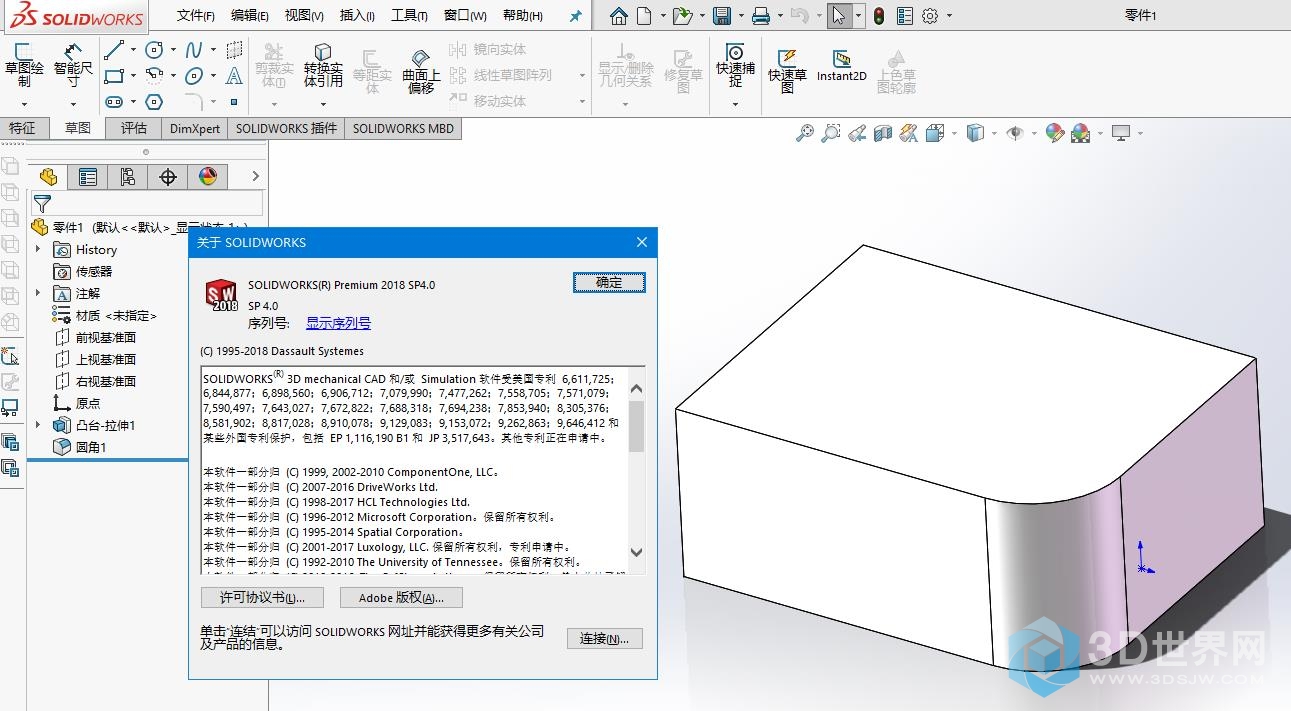Open the file properties list icon
1291x711 pixels.
pyautogui.click(x=905, y=16)
